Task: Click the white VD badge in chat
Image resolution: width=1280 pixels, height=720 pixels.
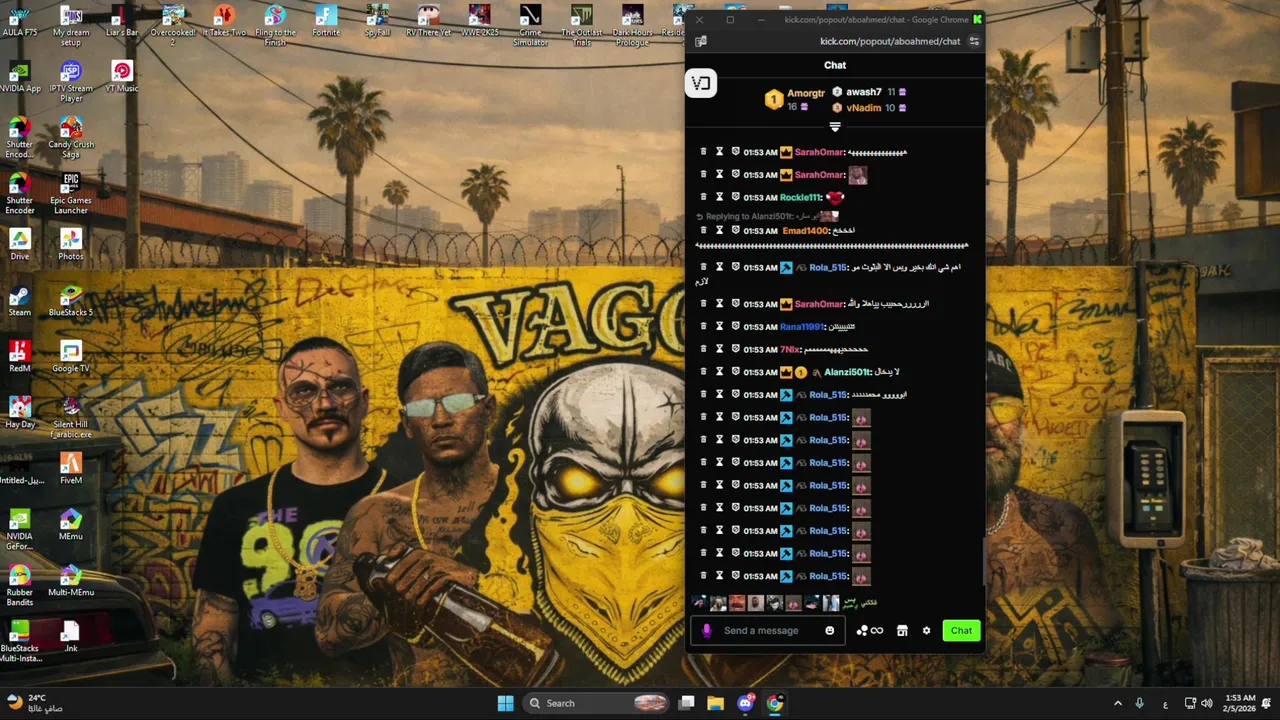Action: click(x=701, y=84)
